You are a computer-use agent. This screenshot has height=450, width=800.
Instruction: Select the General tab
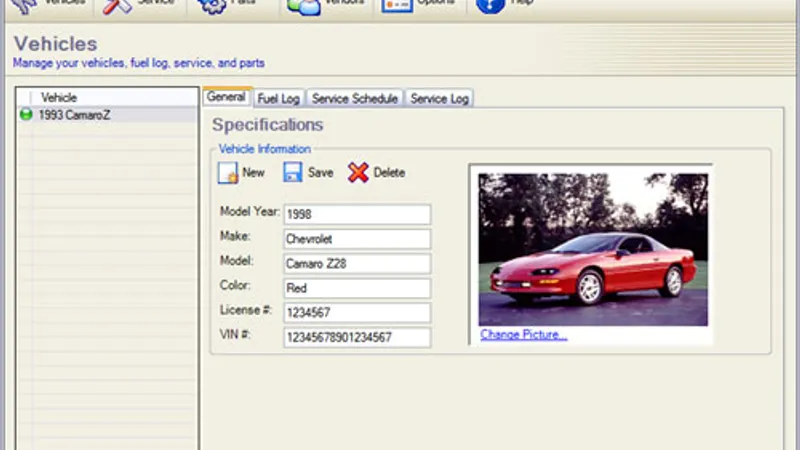226,97
